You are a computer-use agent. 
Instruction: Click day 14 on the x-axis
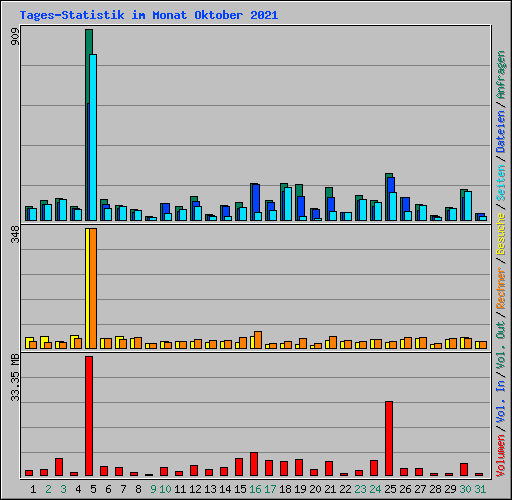pyautogui.click(x=225, y=489)
